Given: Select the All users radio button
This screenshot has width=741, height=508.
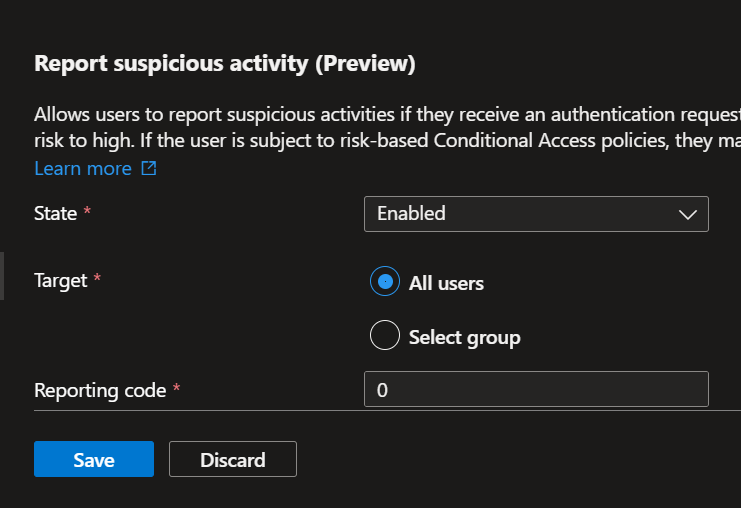Looking at the screenshot, I should pyautogui.click(x=385, y=283).
